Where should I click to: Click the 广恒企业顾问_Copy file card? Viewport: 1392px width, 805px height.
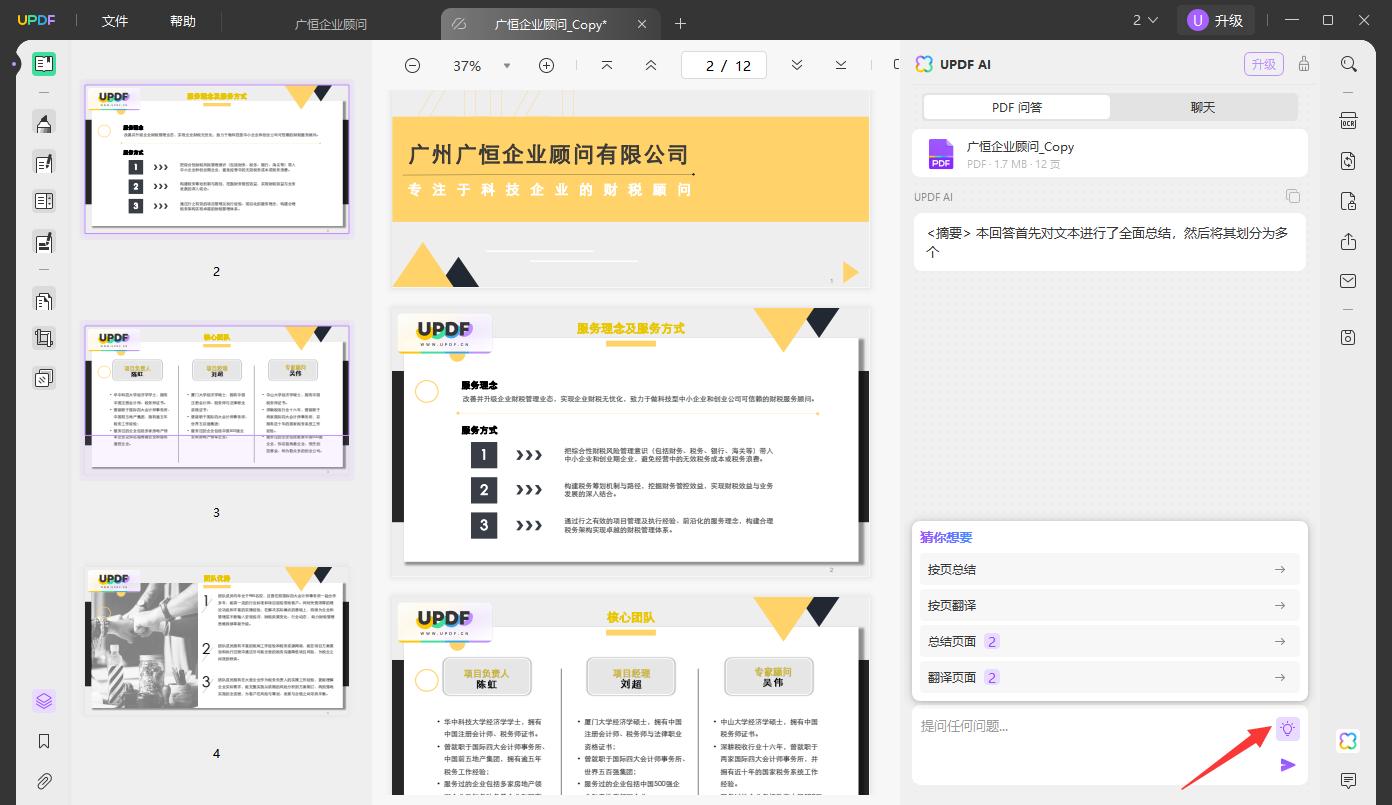1110,154
